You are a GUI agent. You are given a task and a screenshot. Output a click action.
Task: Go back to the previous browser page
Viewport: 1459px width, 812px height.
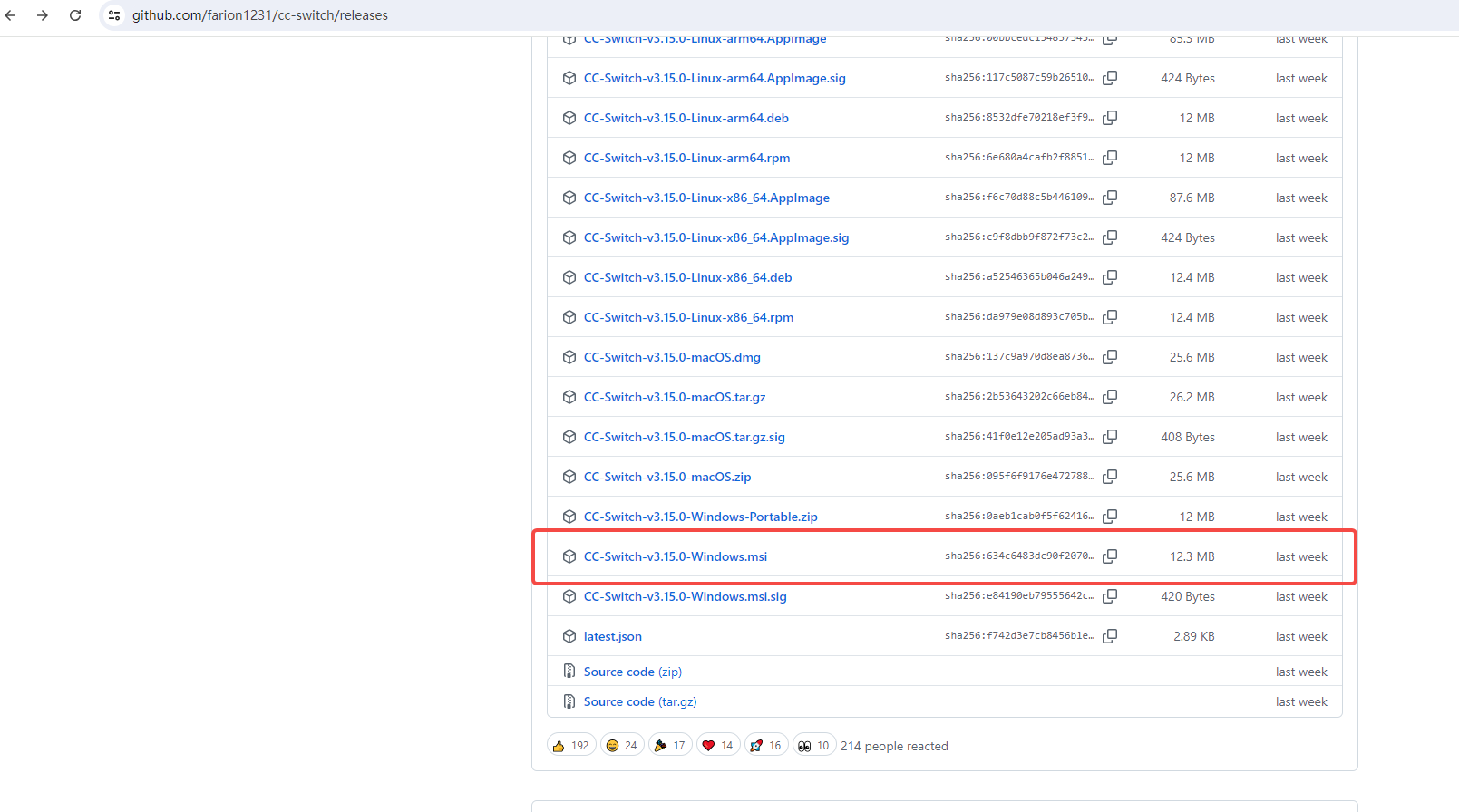pyautogui.click(x=11, y=15)
